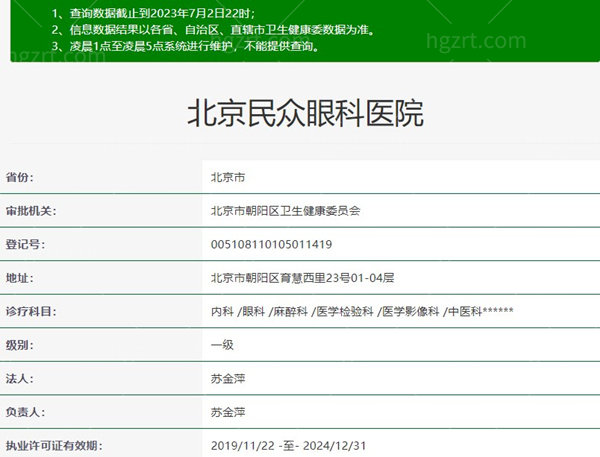
Task: Select the 省份 label
Action: (20, 177)
